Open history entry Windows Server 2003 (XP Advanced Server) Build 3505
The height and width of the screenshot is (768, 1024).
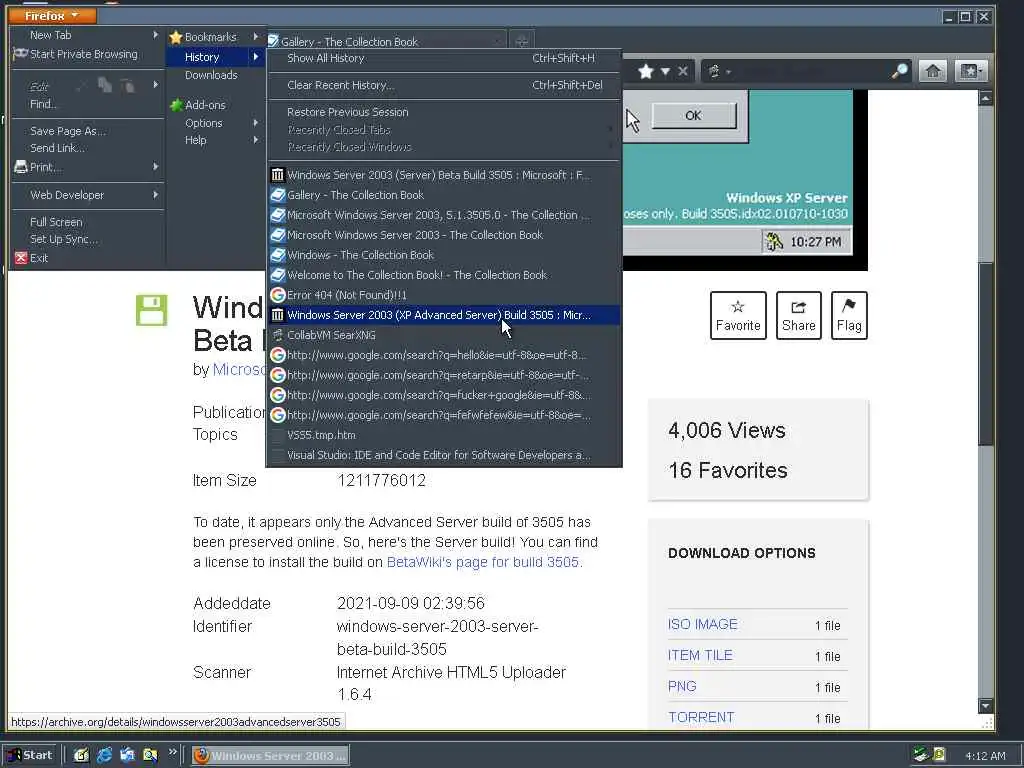[x=444, y=315]
